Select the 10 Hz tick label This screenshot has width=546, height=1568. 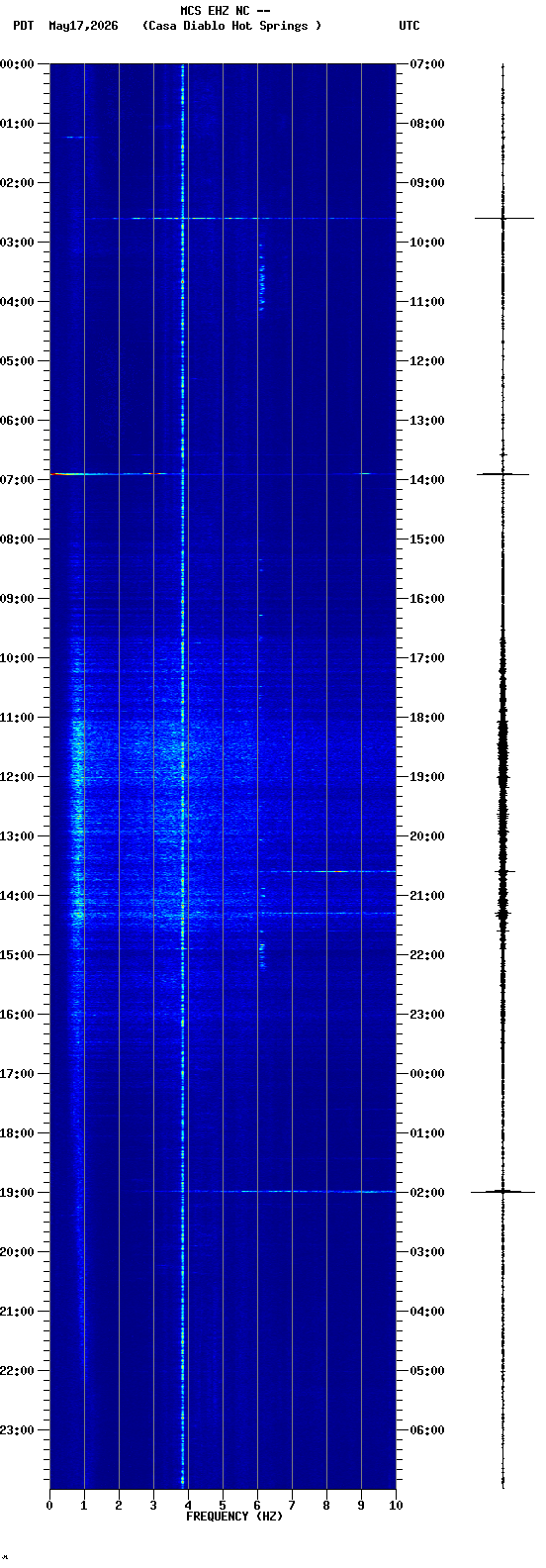click(x=396, y=1506)
